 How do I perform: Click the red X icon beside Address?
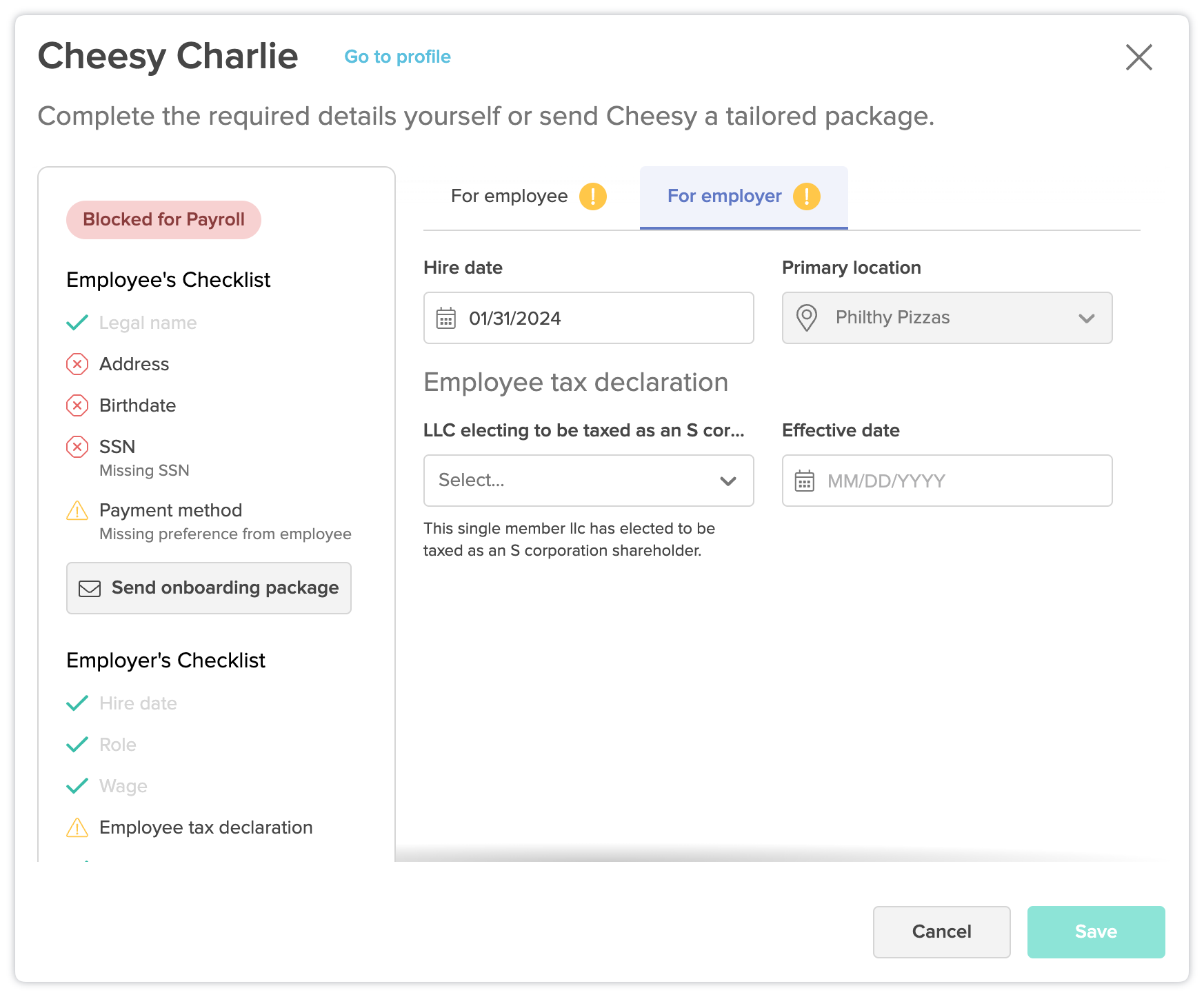point(77,364)
